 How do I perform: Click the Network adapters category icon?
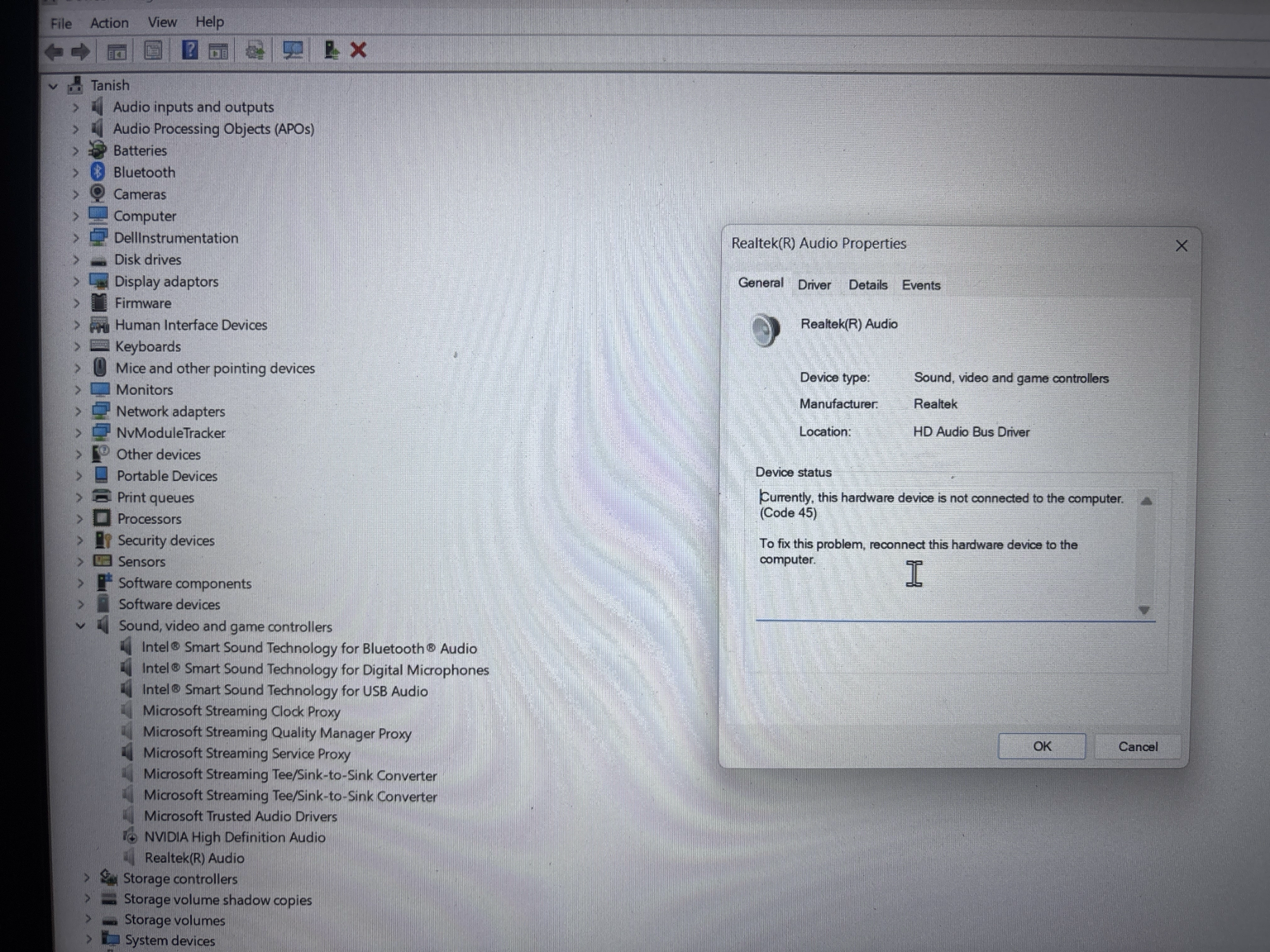(x=101, y=411)
